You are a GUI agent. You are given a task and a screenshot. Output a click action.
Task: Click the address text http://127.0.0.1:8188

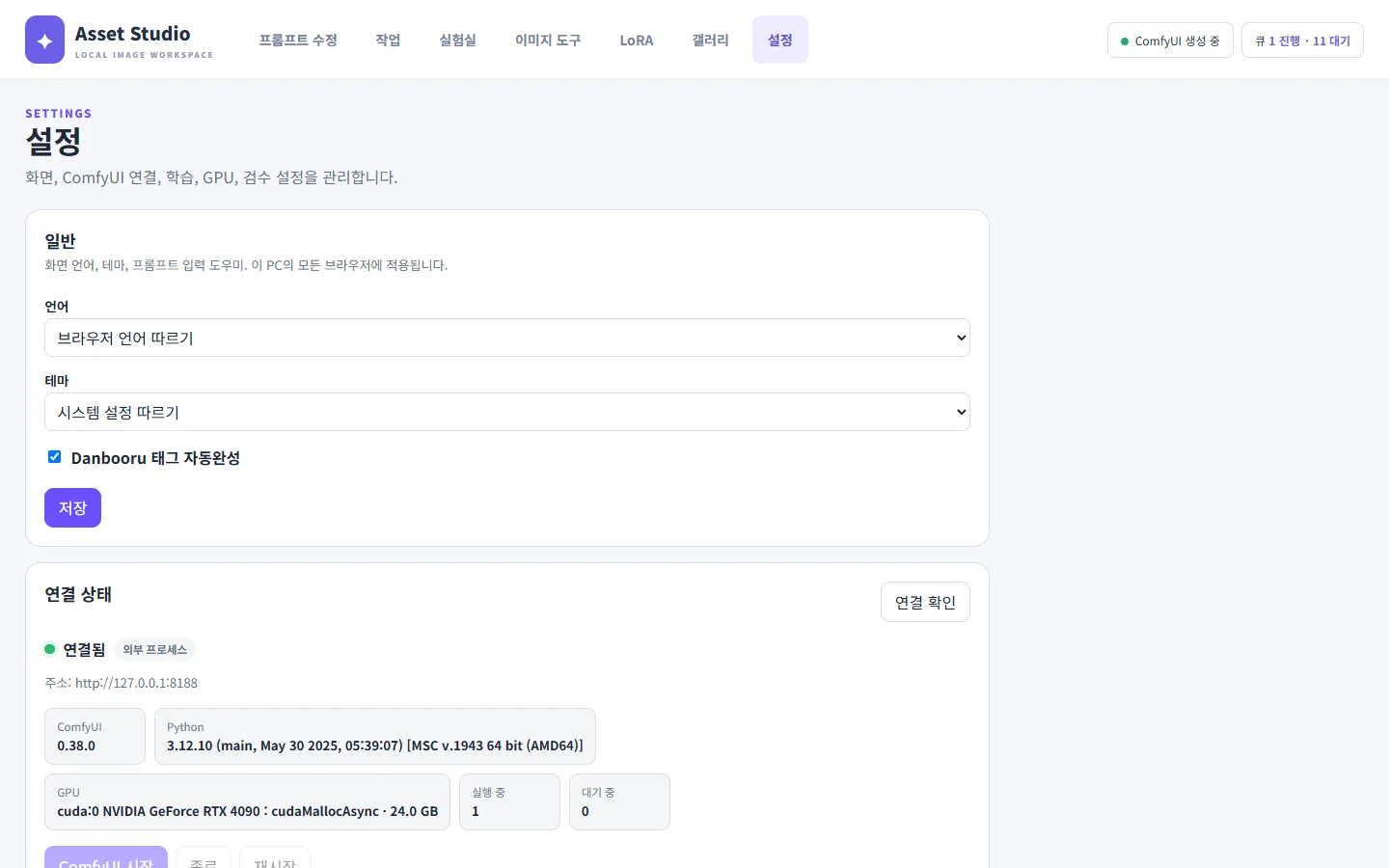coord(136,683)
